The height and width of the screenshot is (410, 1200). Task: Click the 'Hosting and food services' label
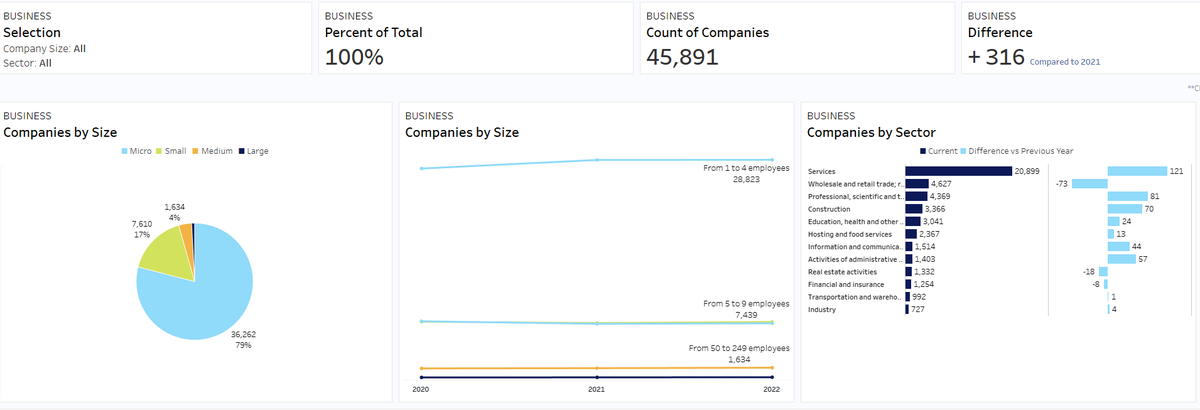coord(849,234)
